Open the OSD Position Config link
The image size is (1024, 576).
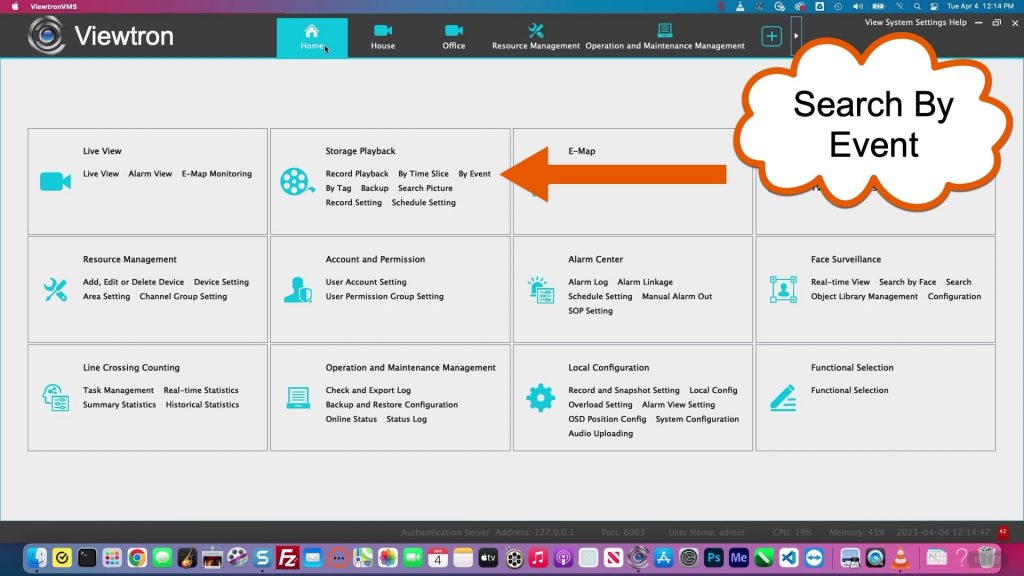(x=607, y=419)
